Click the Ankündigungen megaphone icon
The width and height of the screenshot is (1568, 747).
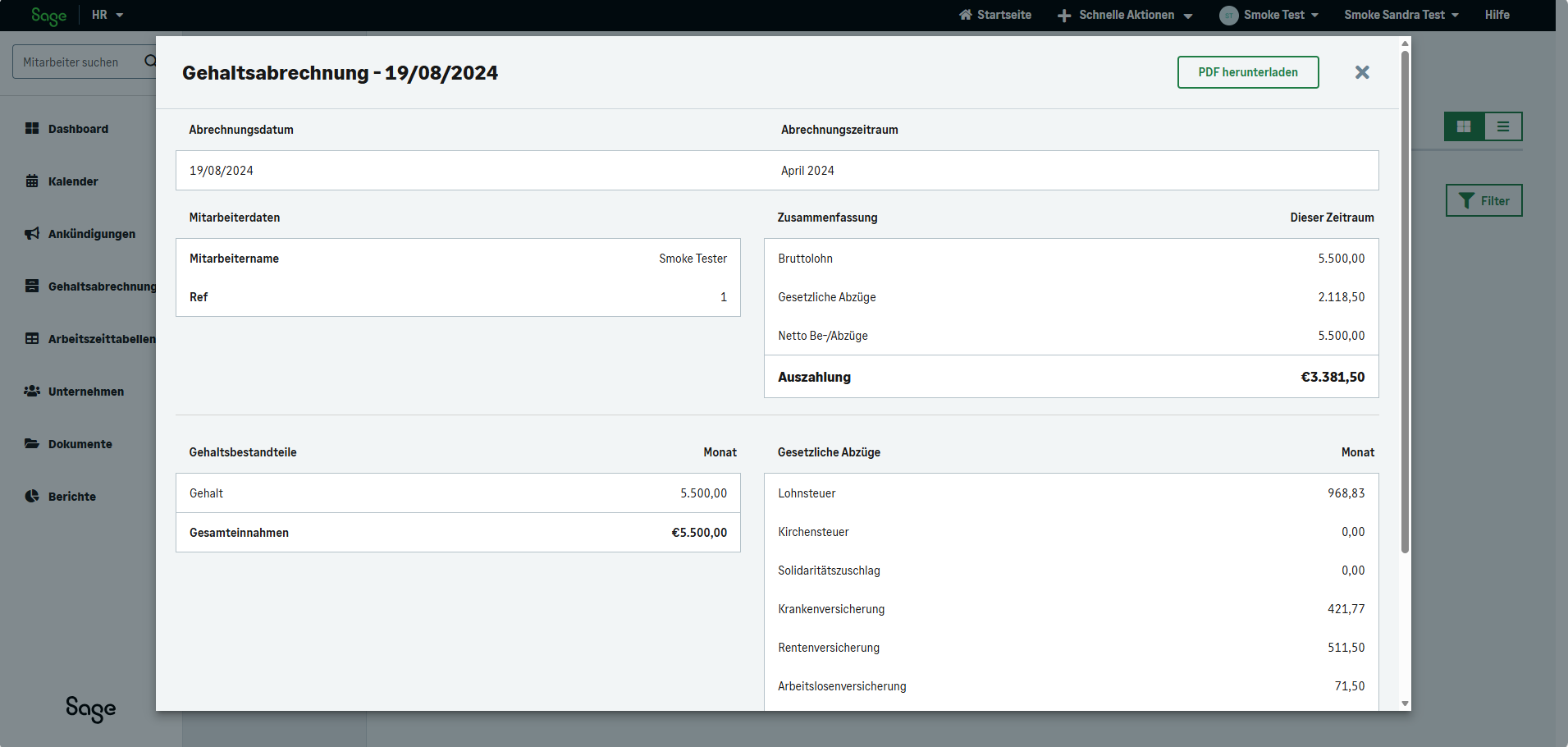tap(32, 234)
